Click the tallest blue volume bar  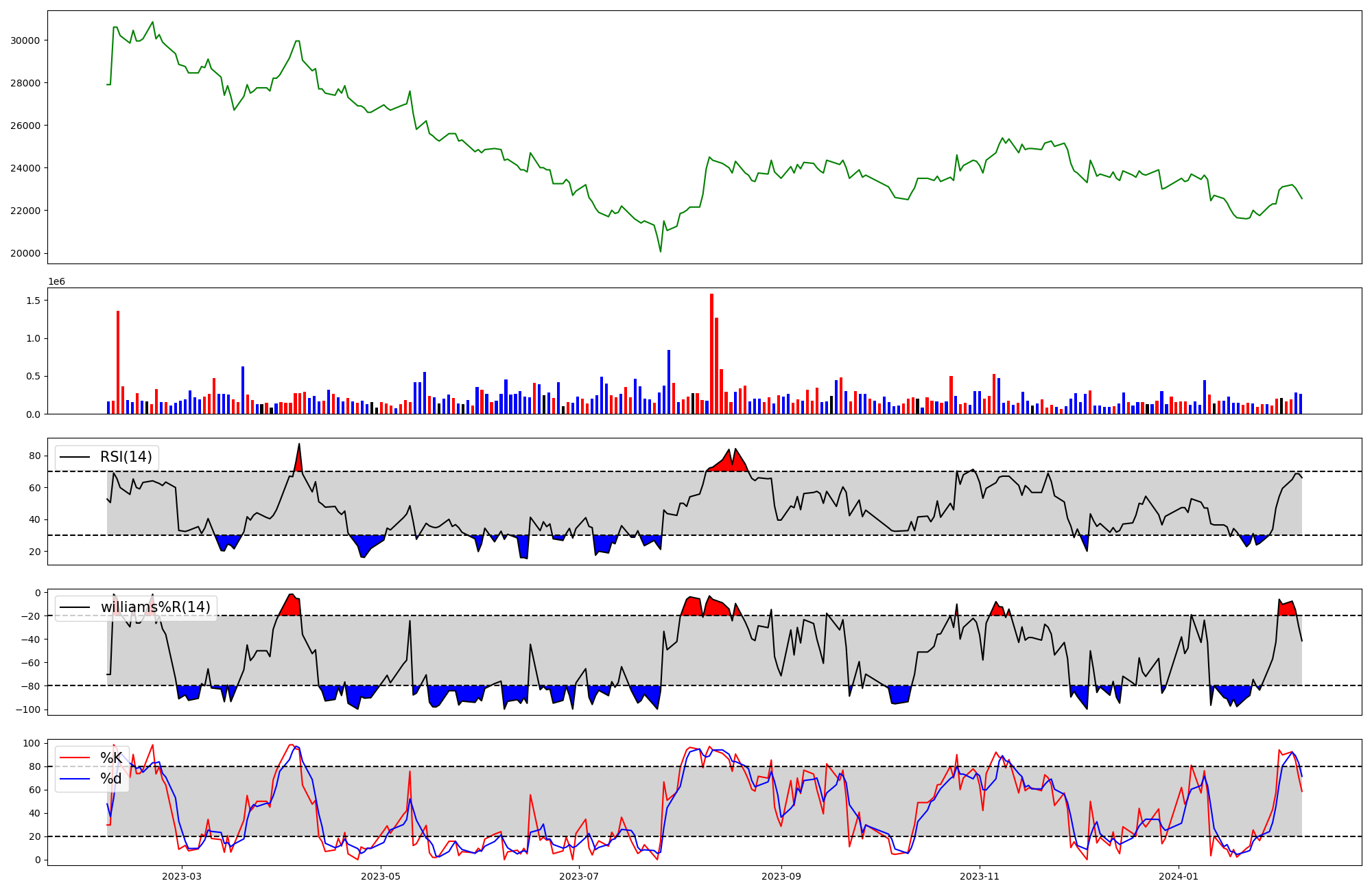point(669,382)
